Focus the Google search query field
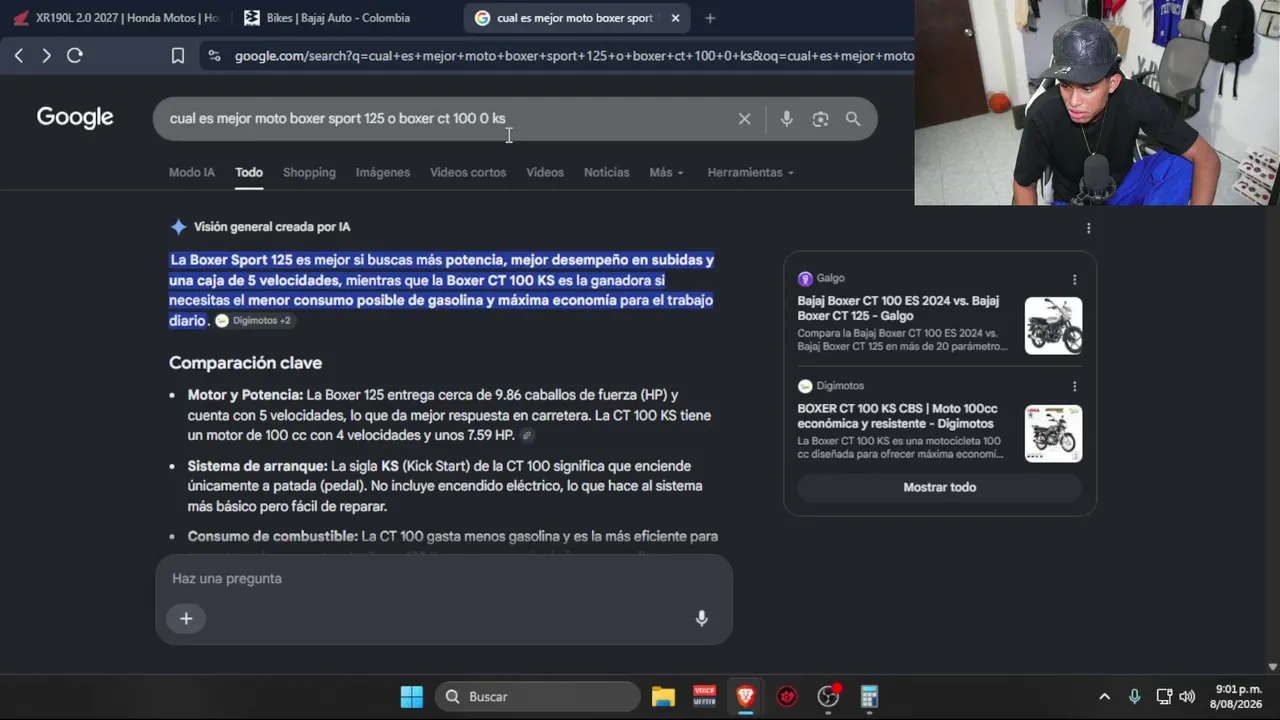Screen dimensions: 1280x720 tap(445, 119)
